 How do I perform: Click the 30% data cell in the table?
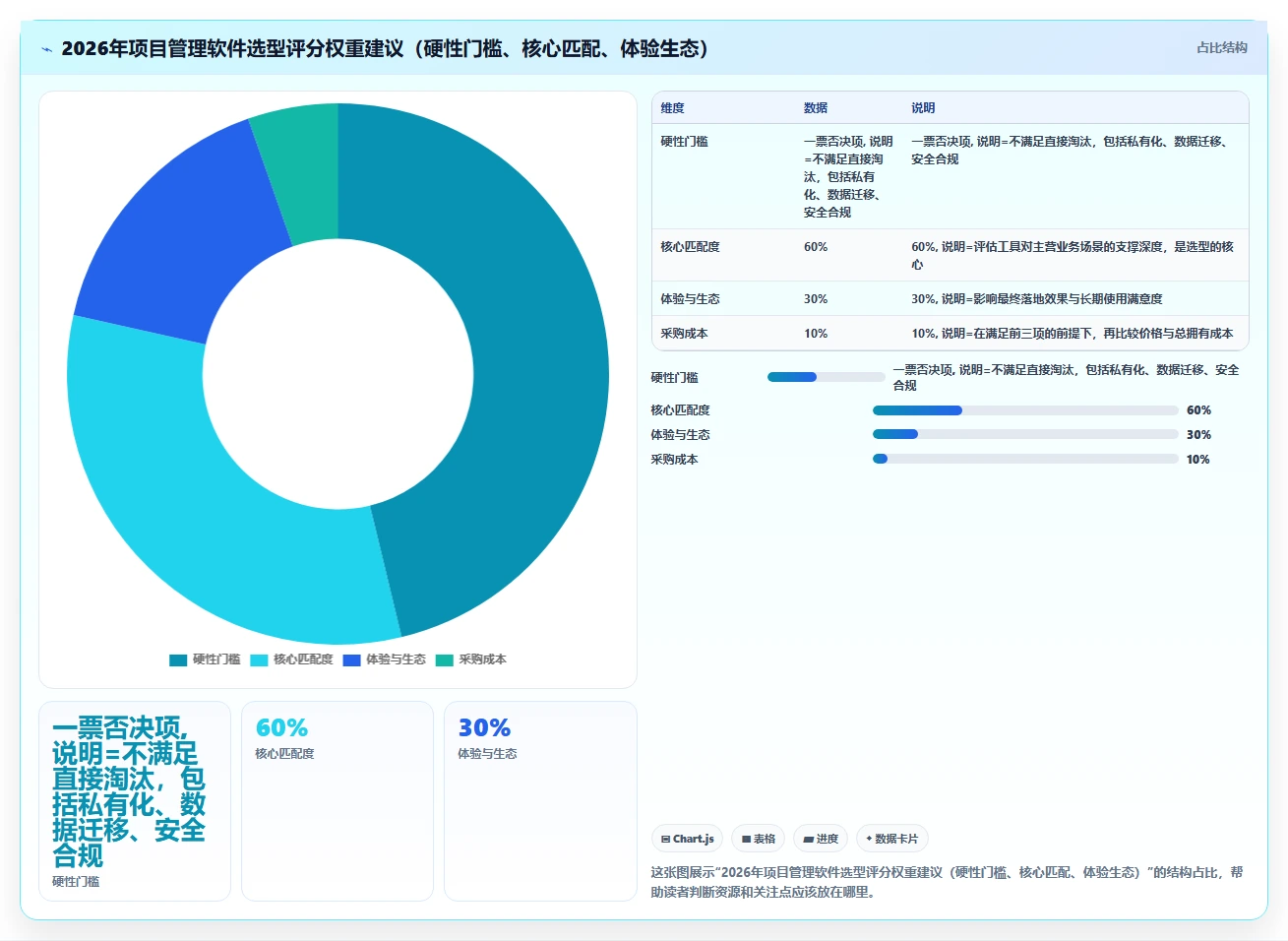tap(816, 299)
